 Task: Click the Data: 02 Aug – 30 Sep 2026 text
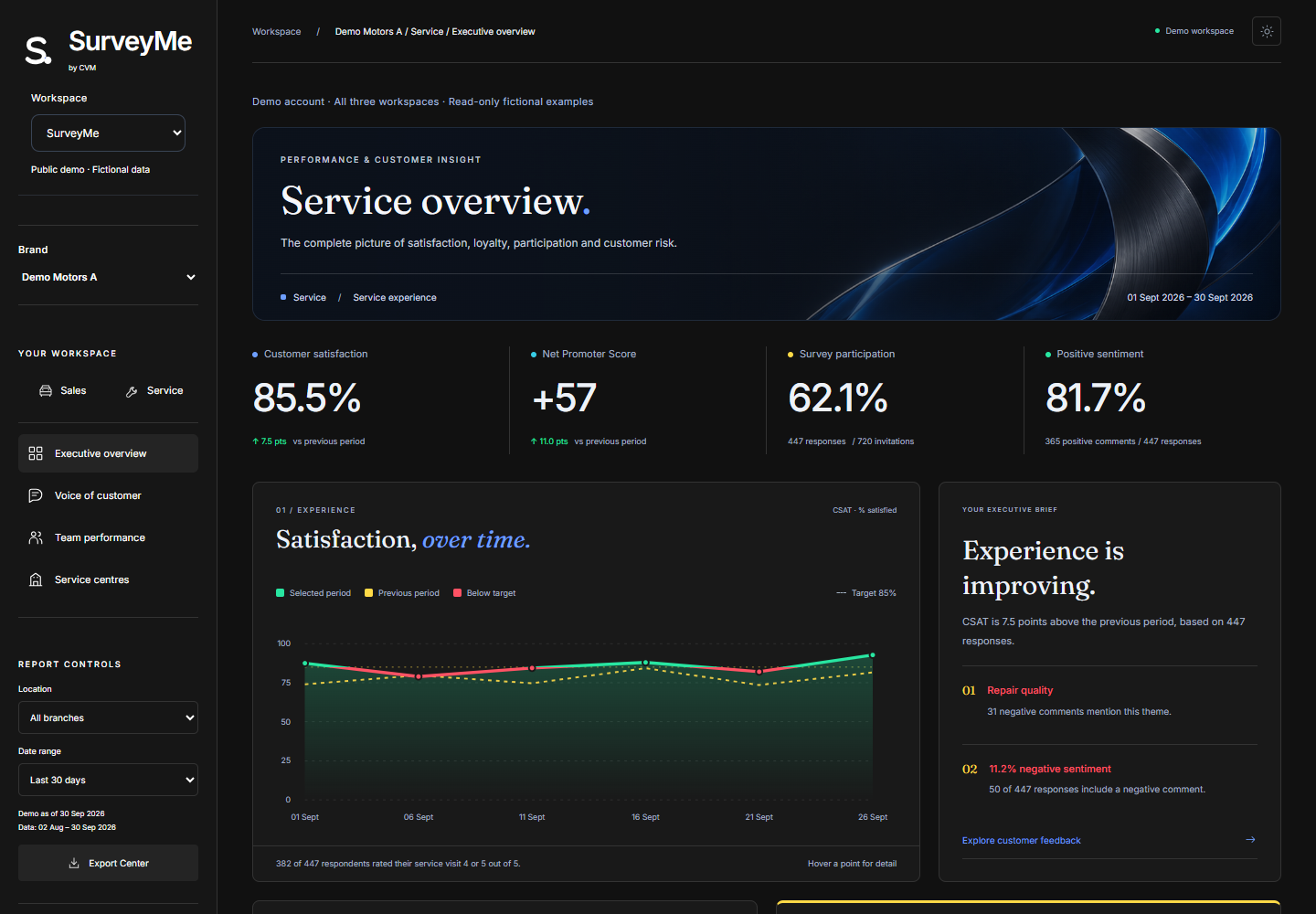[x=67, y=827]
